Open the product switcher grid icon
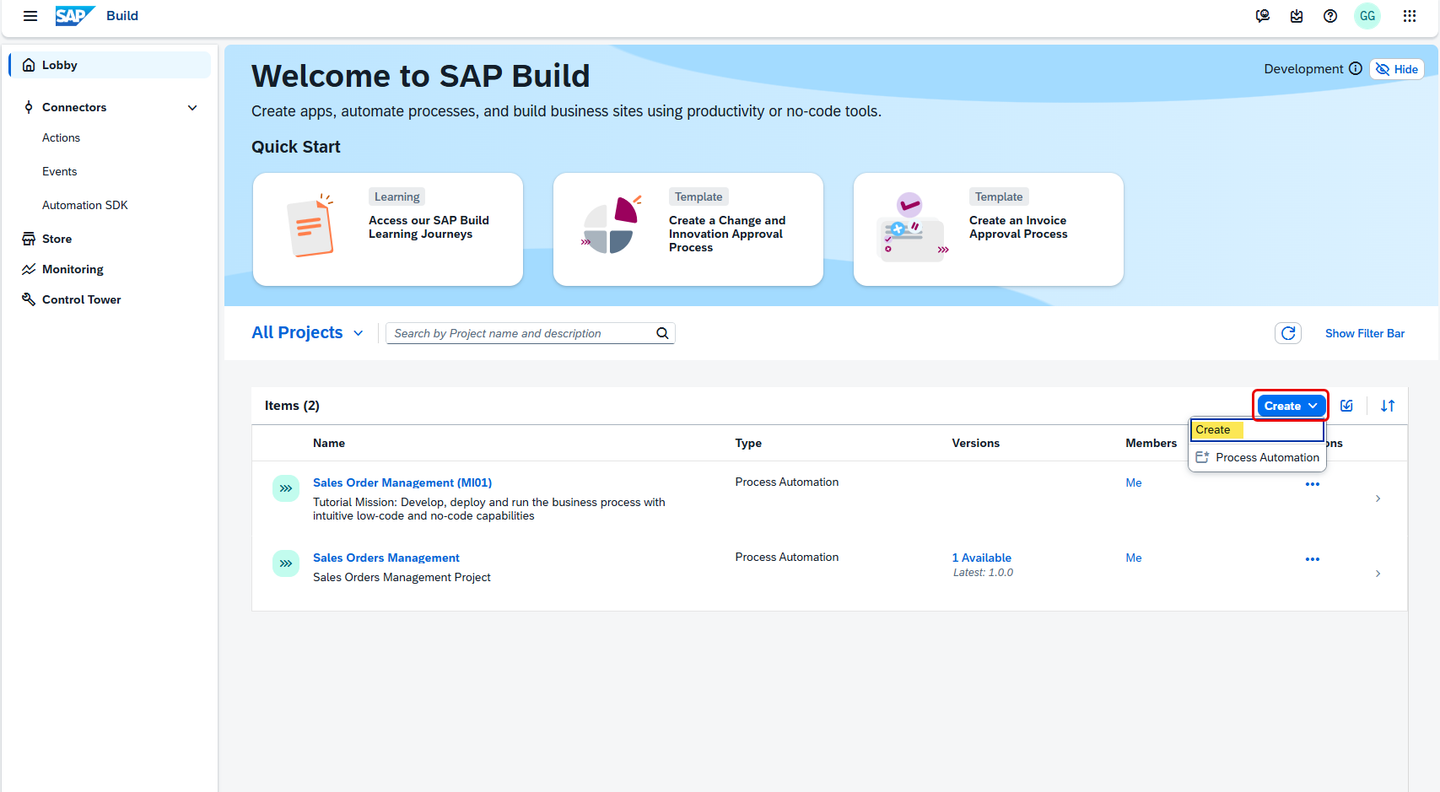 [1409, 16]
